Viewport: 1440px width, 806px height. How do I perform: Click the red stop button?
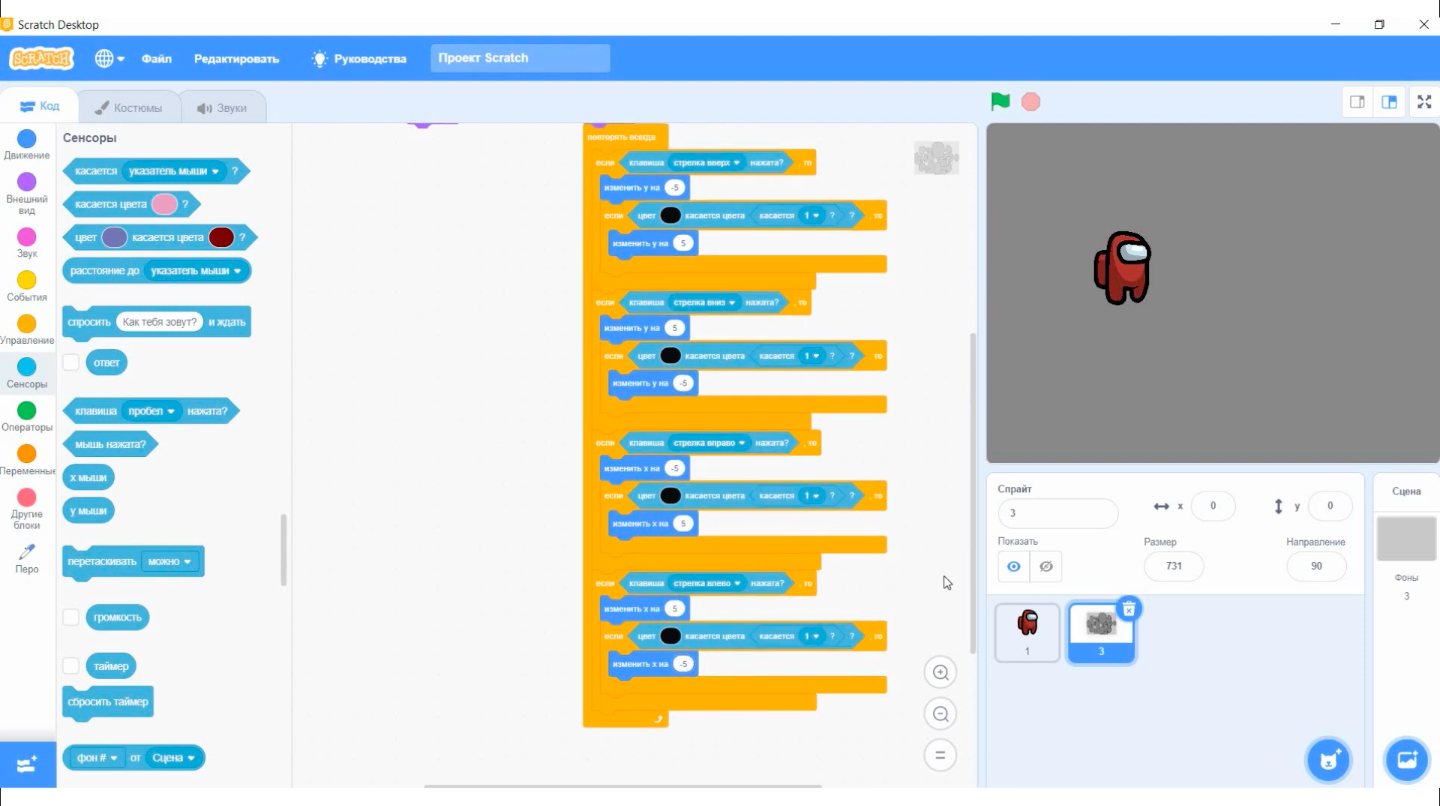click(x=1031, y=102)
